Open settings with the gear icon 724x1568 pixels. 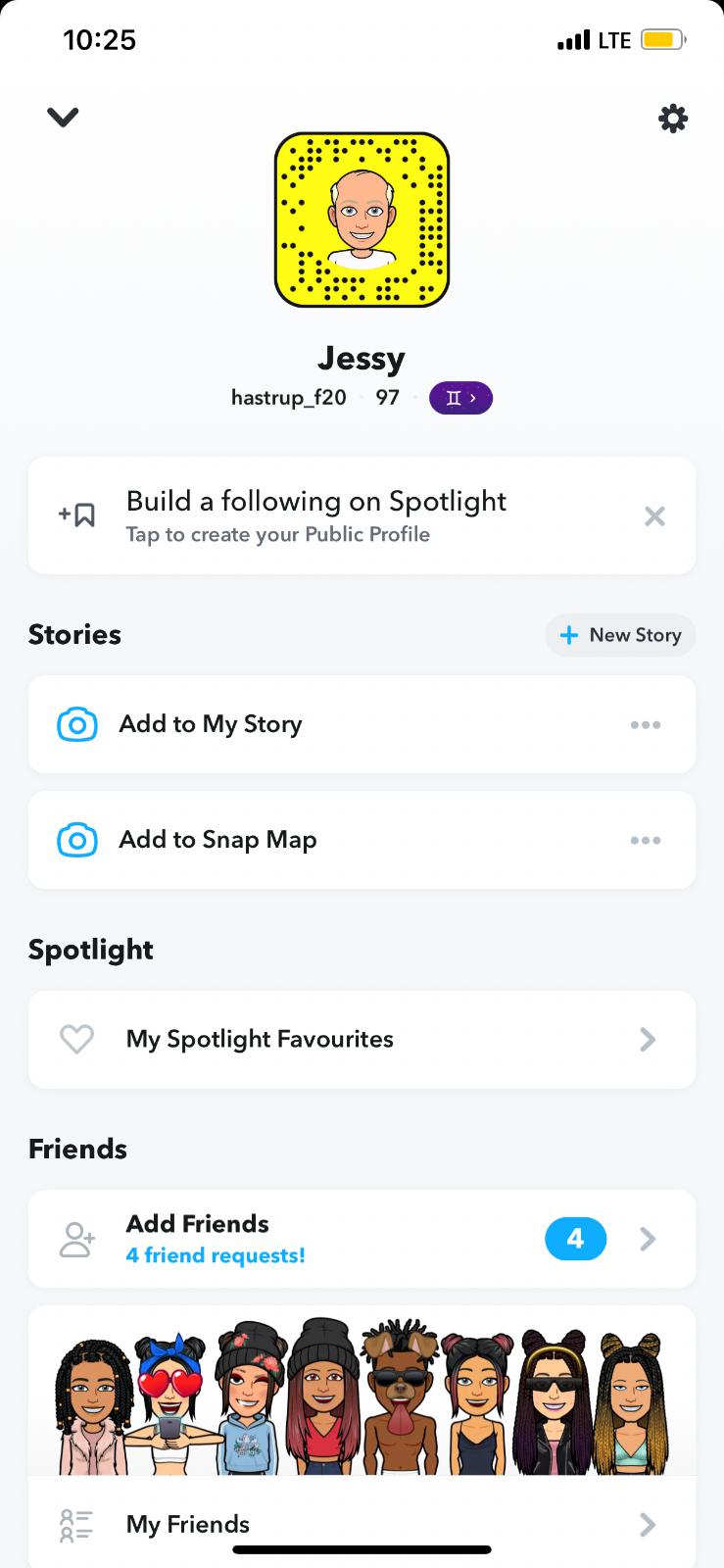click(x=672, y=119)
